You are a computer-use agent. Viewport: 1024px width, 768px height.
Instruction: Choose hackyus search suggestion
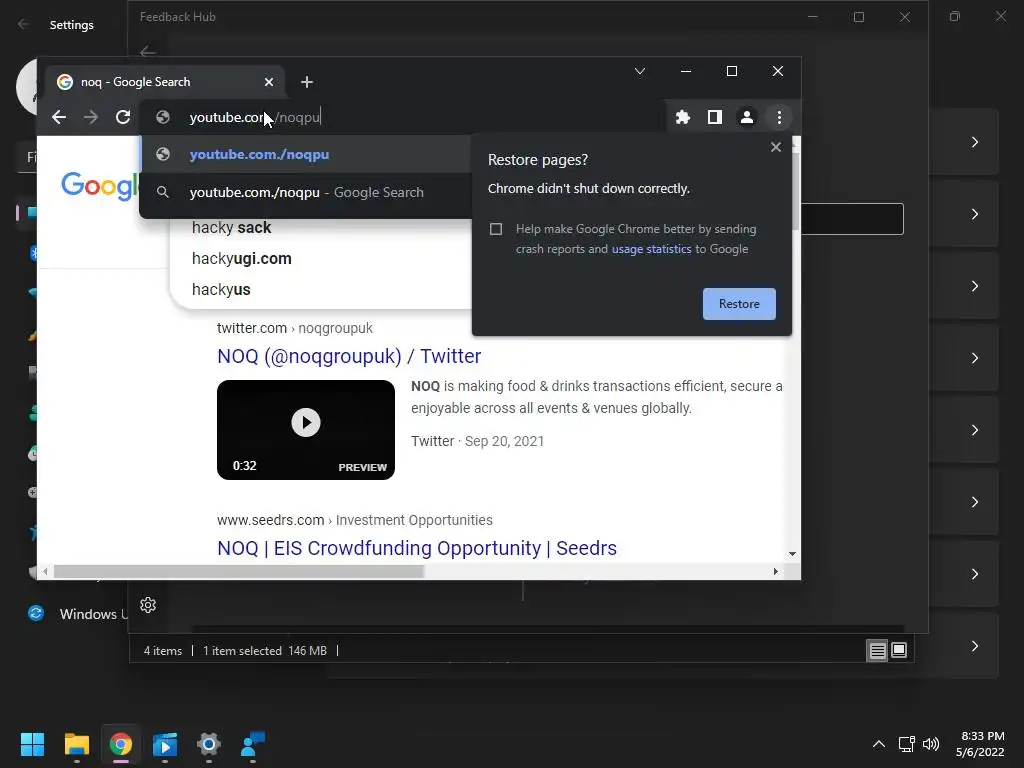(x=221, y=289)
